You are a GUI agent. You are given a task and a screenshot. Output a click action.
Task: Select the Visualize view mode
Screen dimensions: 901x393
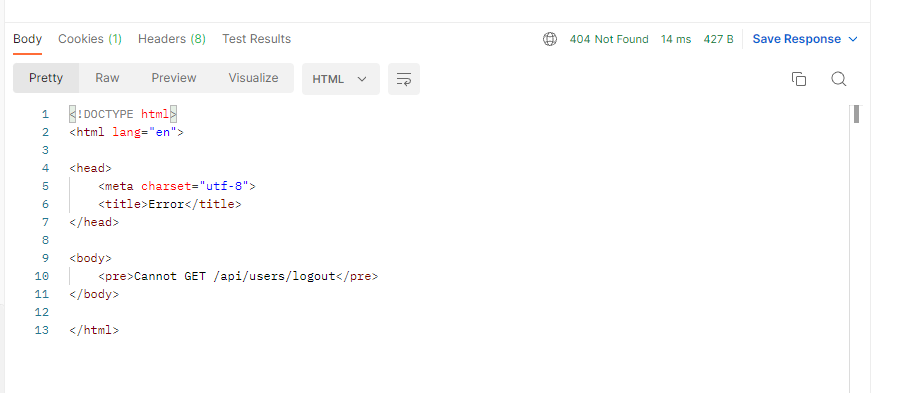point(253,78)
